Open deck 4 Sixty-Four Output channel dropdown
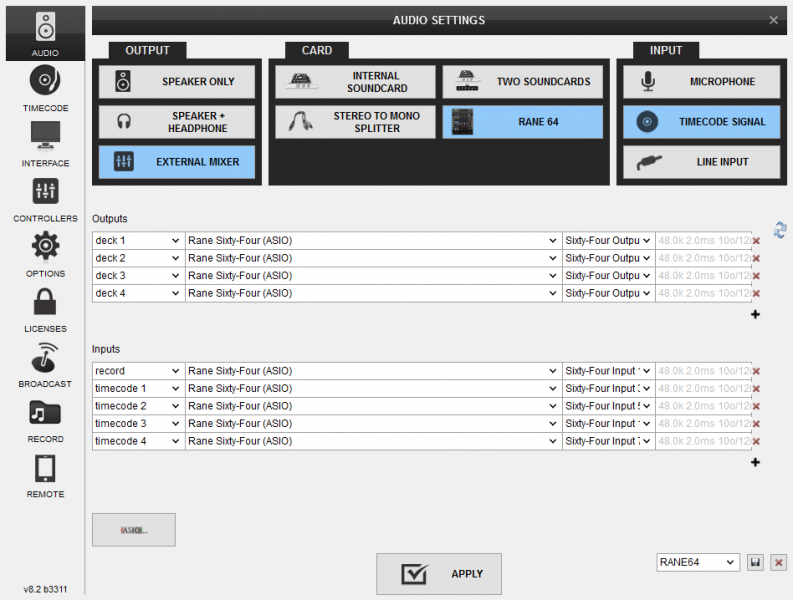793x600 pixels. (608, 293)
